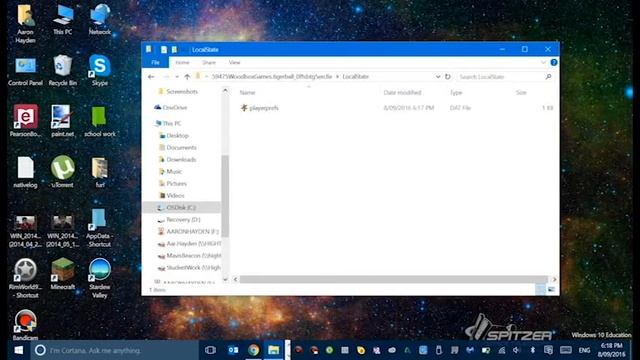Image resolution: width=640 pixels, height=360 pixels.
Task: Select OSDisk (C:) in the navigation pane
Action: 182,208
